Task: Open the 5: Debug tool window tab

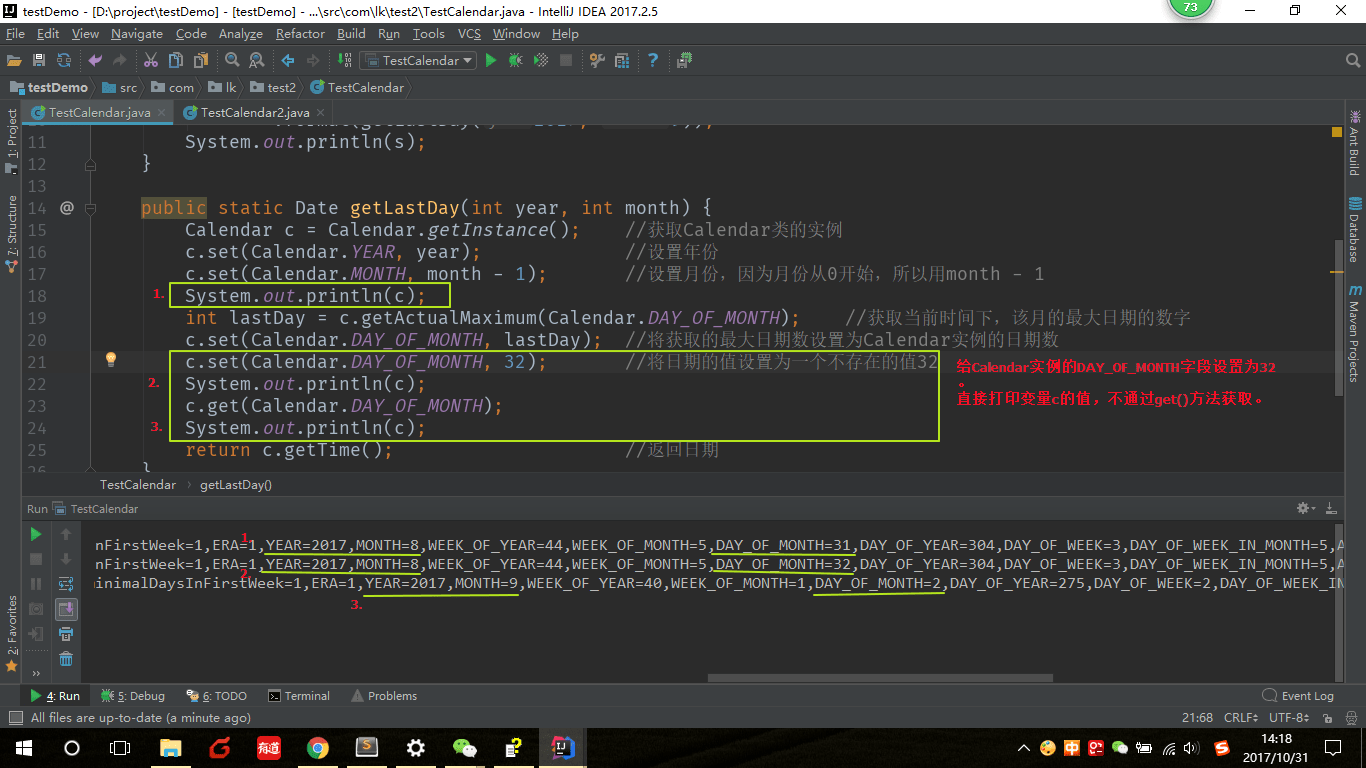Action: tap(132, 696)
